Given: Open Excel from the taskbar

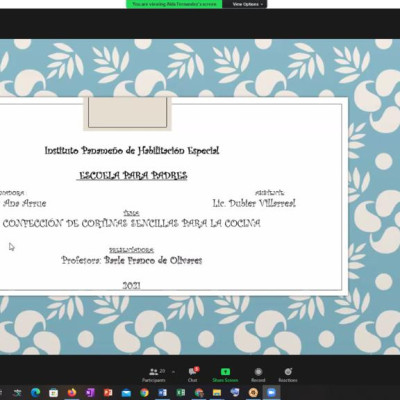Looking at the screenshot, I should [181, 393].
